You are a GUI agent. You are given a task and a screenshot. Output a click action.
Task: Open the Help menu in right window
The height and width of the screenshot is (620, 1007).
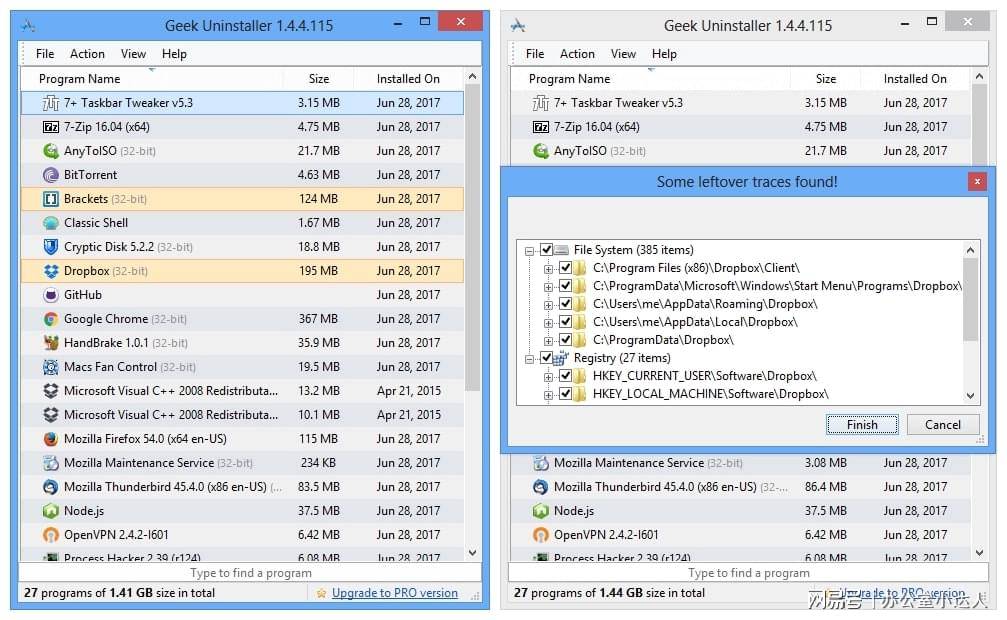[664, 54]
